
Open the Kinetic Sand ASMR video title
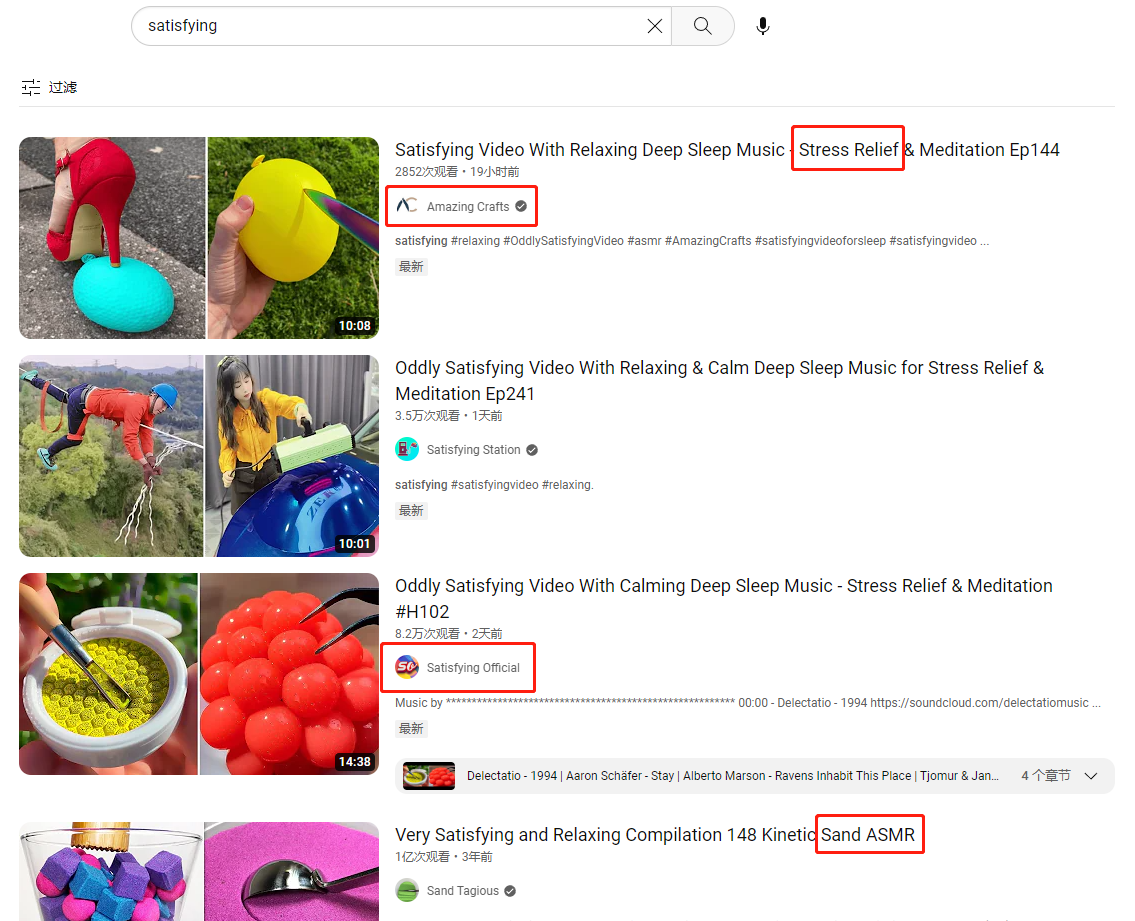pos(654,835)
